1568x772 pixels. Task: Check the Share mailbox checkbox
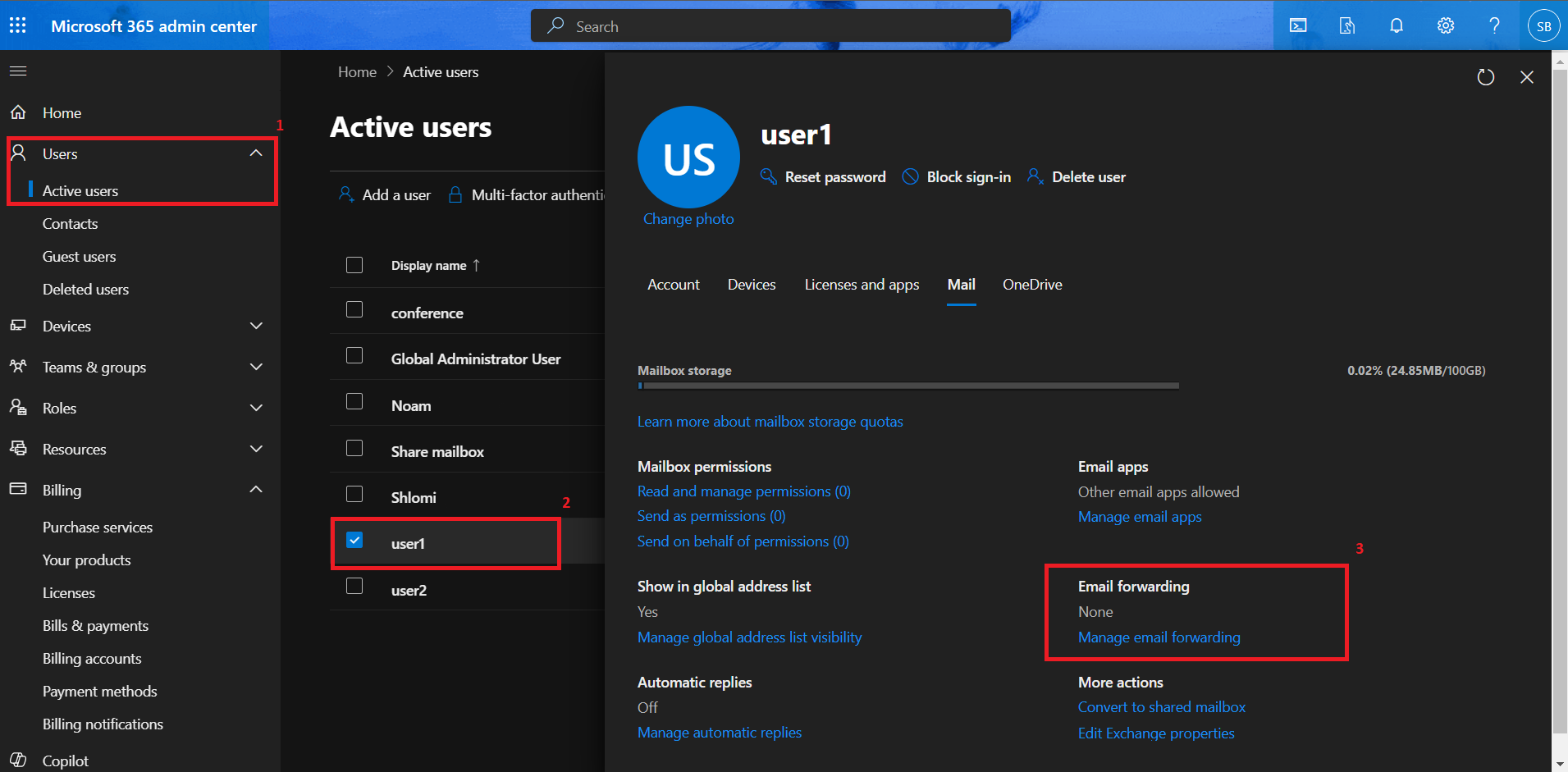354,448
